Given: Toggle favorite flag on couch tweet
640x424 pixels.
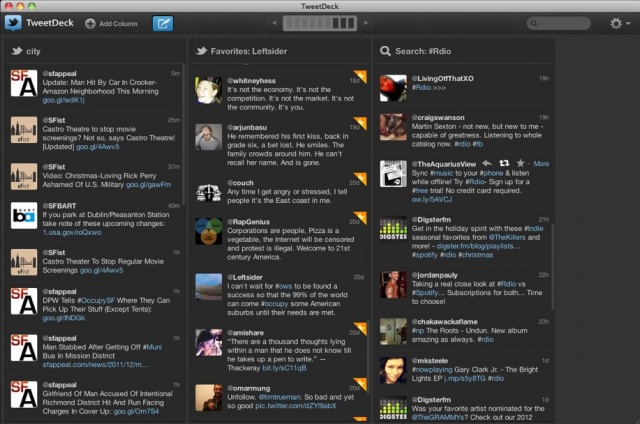Looking at the screenshot, I should [361, 178].
